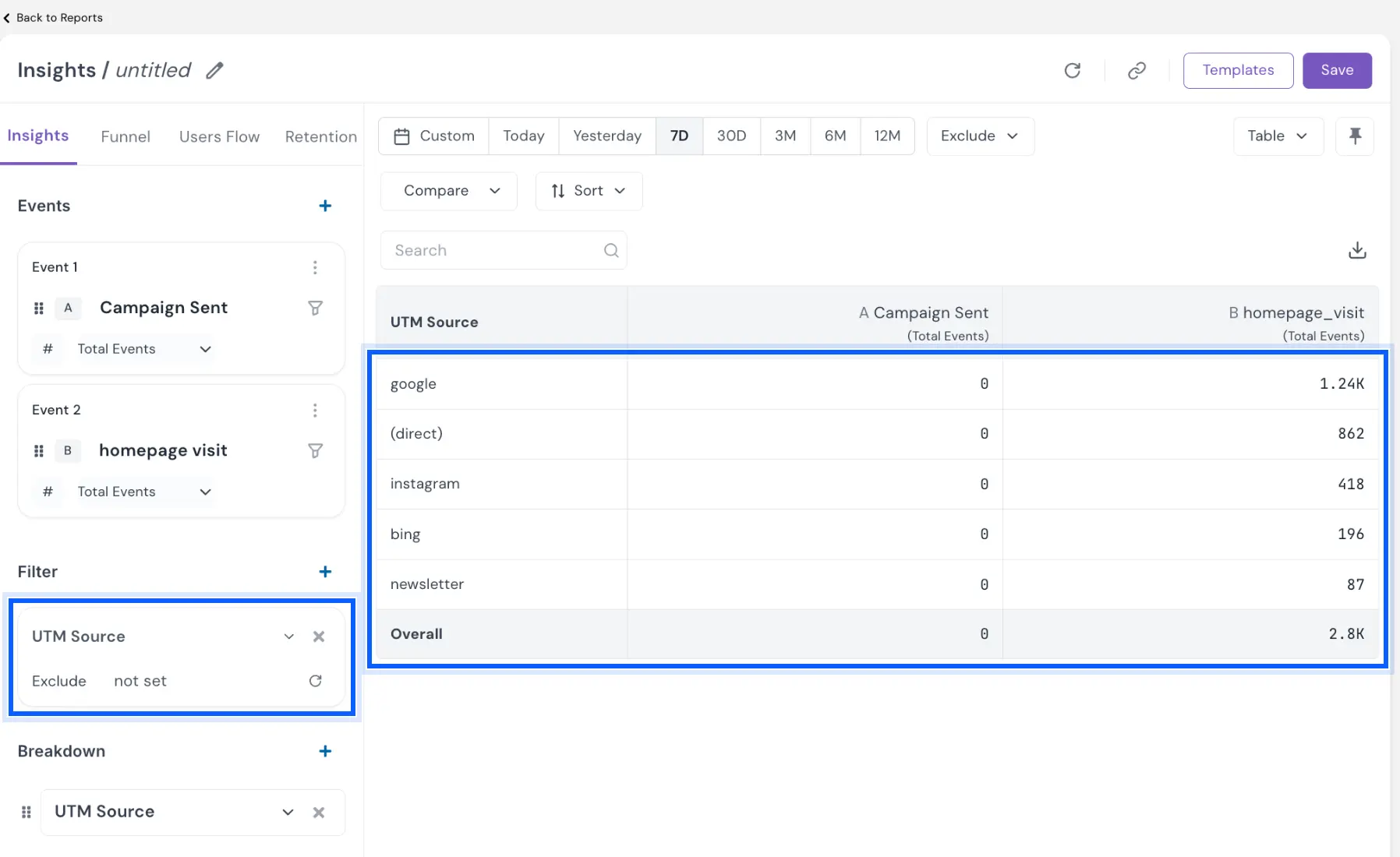Grab the drag handle of homepage visit
The height and width of the screenshot is (857, 1400).
39,450
